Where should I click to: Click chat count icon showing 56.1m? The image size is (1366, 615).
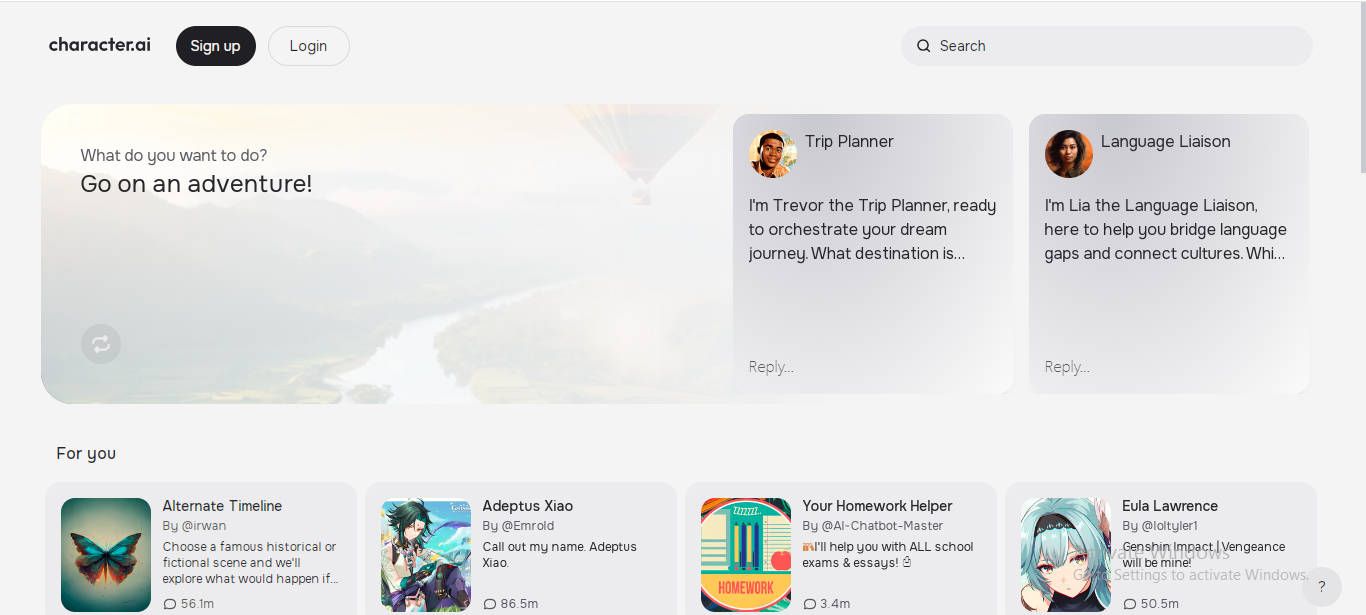point(170,604)
